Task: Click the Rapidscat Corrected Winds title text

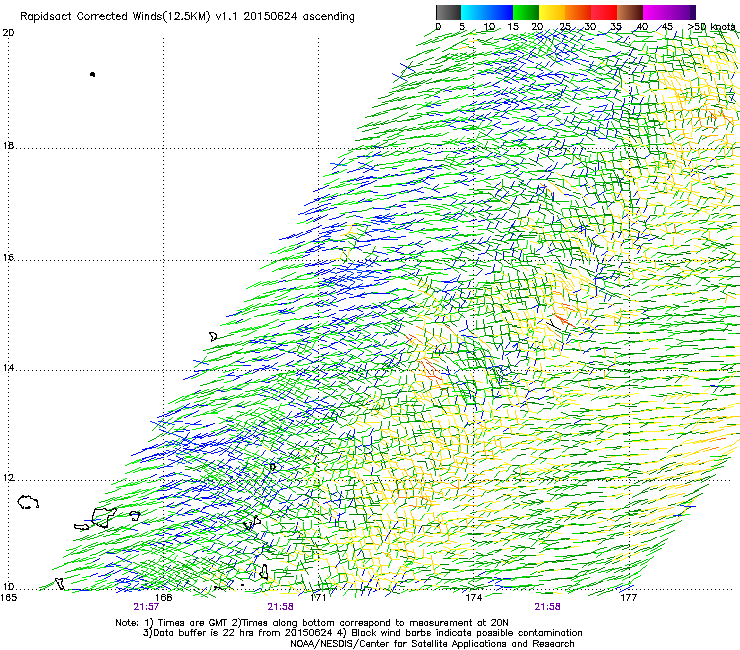Action: [187, 16]
